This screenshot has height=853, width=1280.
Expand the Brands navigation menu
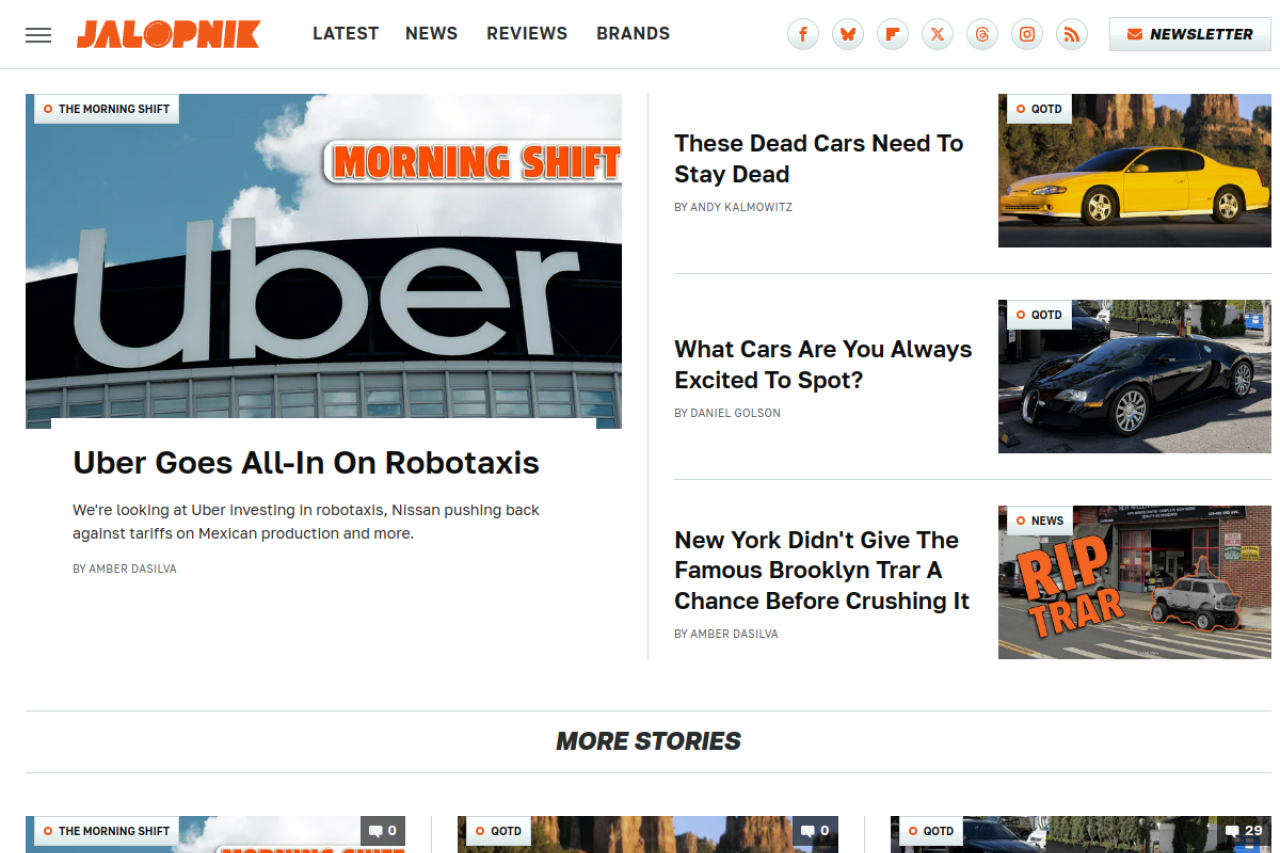pyautogui.click(x=633, y=33)
